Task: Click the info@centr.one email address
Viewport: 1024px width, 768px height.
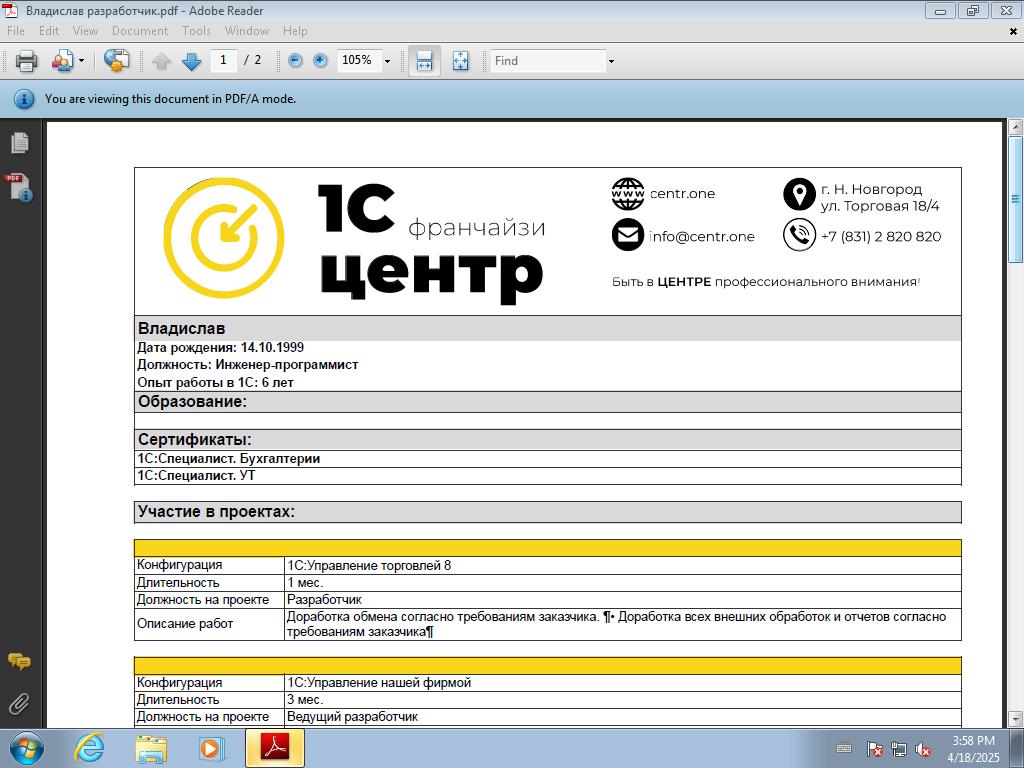Action: (x=701, y=236)
